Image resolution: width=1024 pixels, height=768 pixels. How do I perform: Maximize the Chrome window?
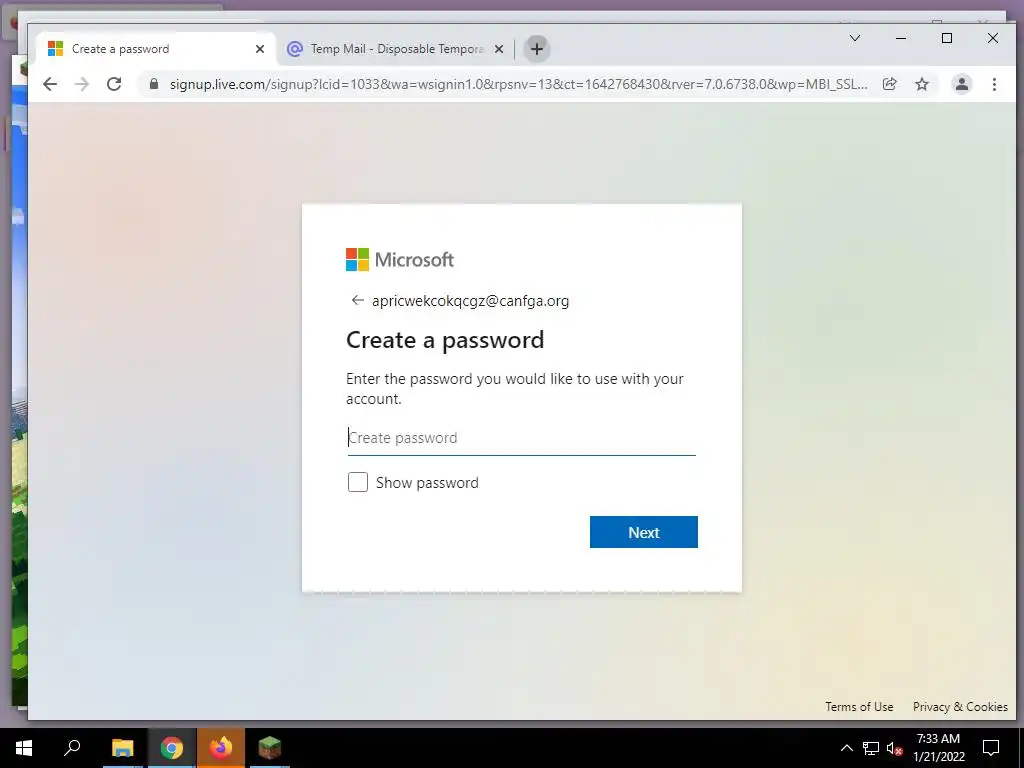pos(946,39)
